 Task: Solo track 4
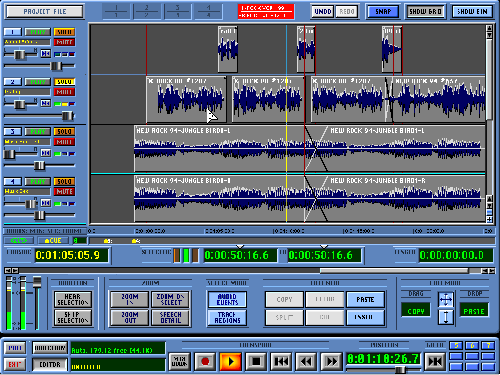tap(64, 182)
